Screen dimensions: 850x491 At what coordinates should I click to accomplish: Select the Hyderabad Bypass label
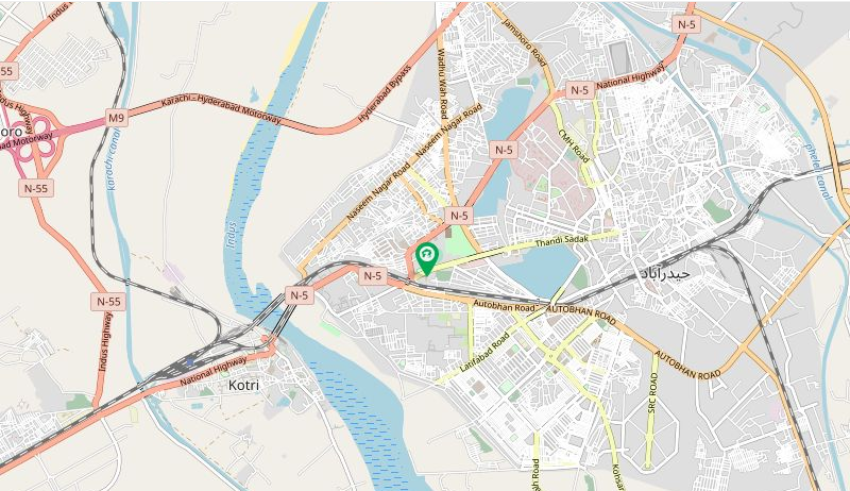[384, 93]
